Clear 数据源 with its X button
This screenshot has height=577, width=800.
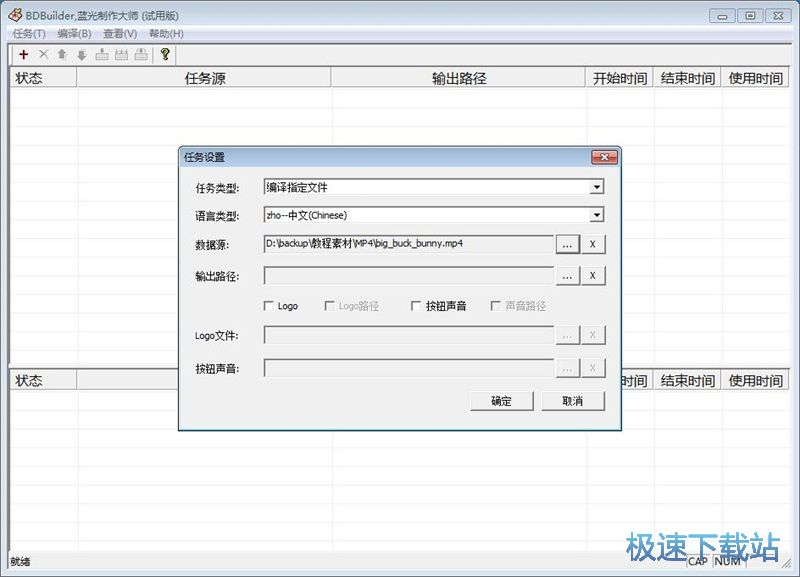(592, 244)
